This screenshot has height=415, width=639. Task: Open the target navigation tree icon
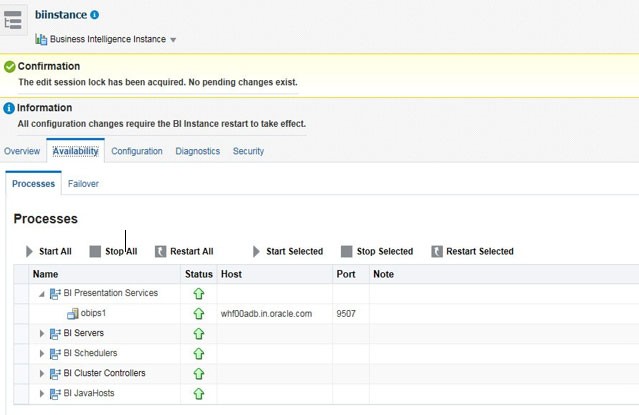[x=13, y=20]
